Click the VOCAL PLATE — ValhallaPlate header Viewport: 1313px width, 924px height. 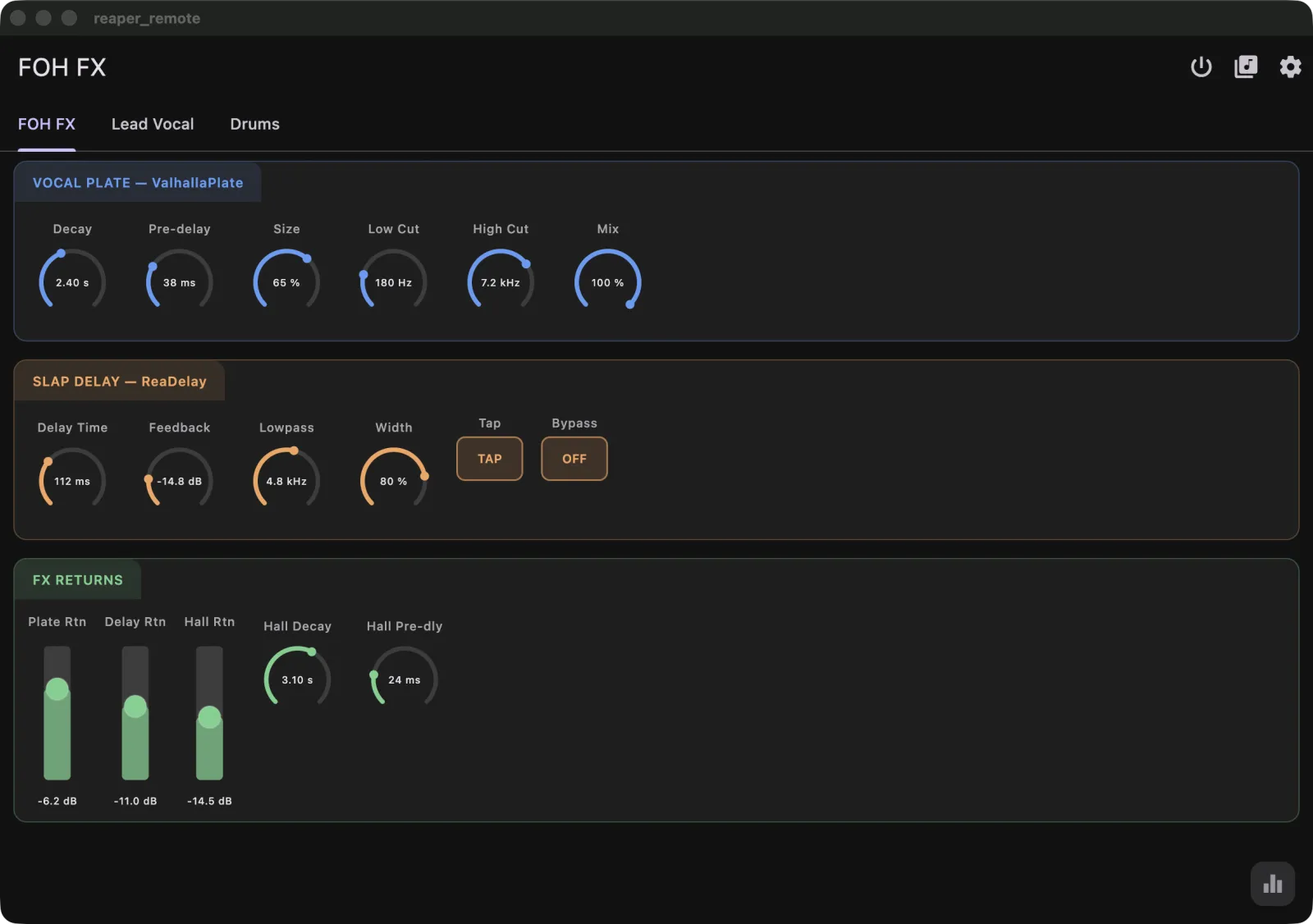[138, 183]
